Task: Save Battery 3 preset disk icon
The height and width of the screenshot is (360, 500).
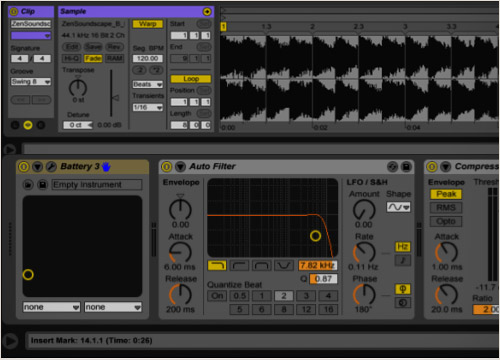Action: tap(42, 184)
